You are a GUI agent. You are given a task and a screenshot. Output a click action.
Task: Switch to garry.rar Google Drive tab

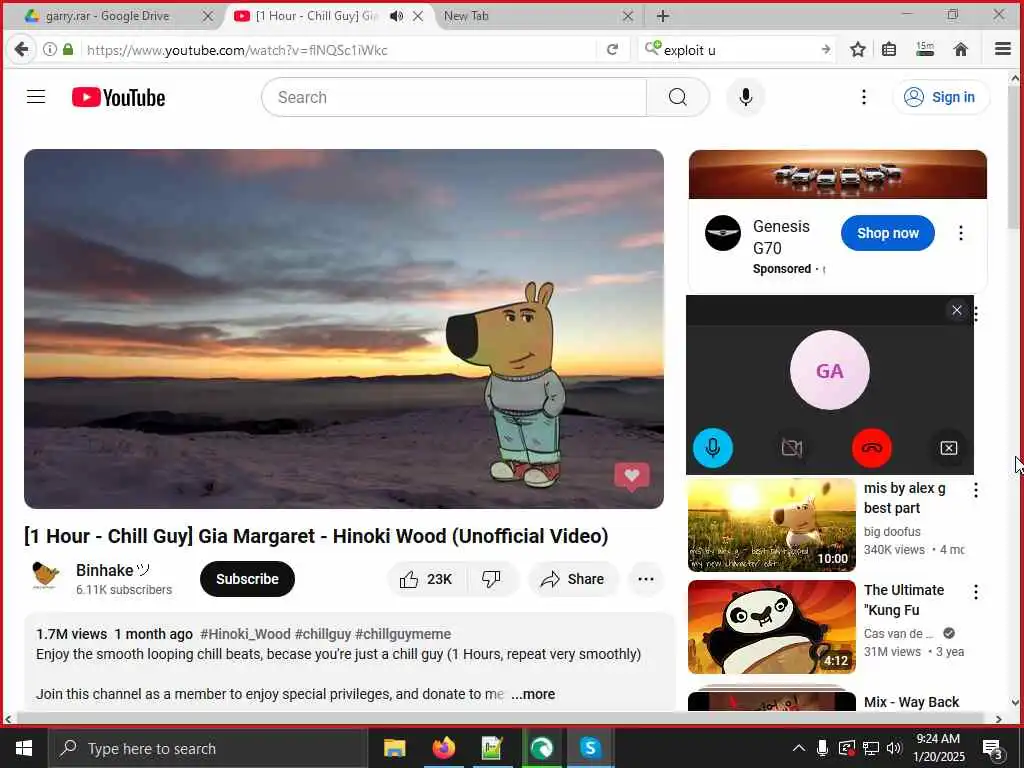pyautogui.click(x=108, y=16)
